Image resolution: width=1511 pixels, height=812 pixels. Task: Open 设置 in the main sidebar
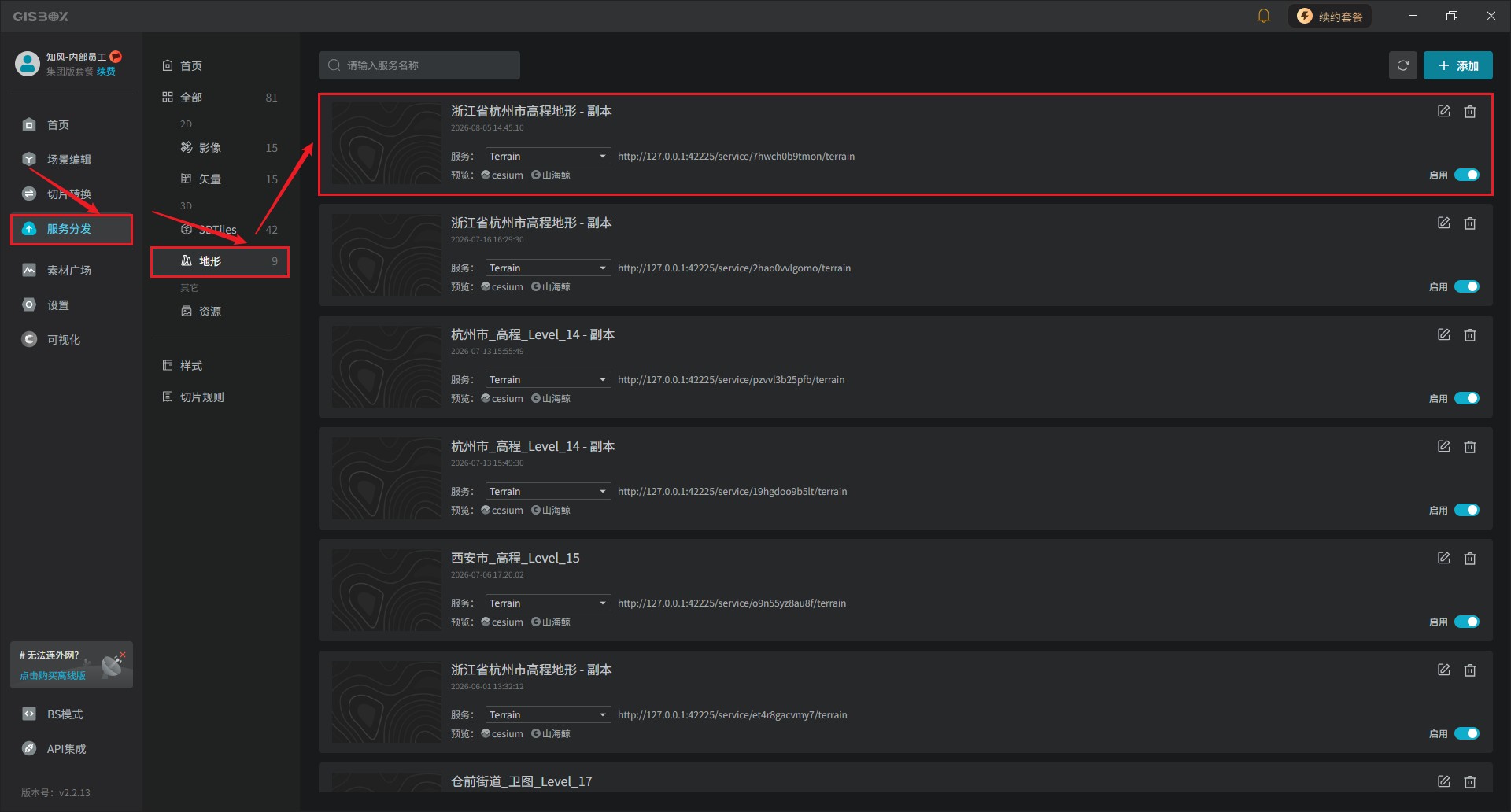(x=71, y=304)
